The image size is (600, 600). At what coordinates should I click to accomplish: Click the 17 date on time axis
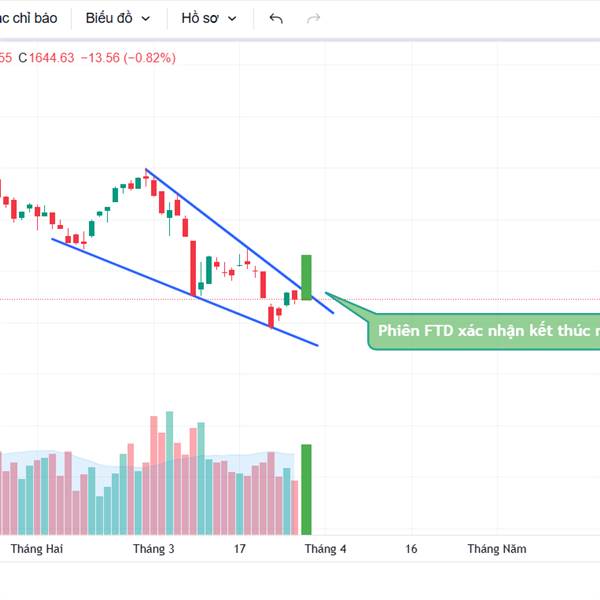tap(240, 549)
